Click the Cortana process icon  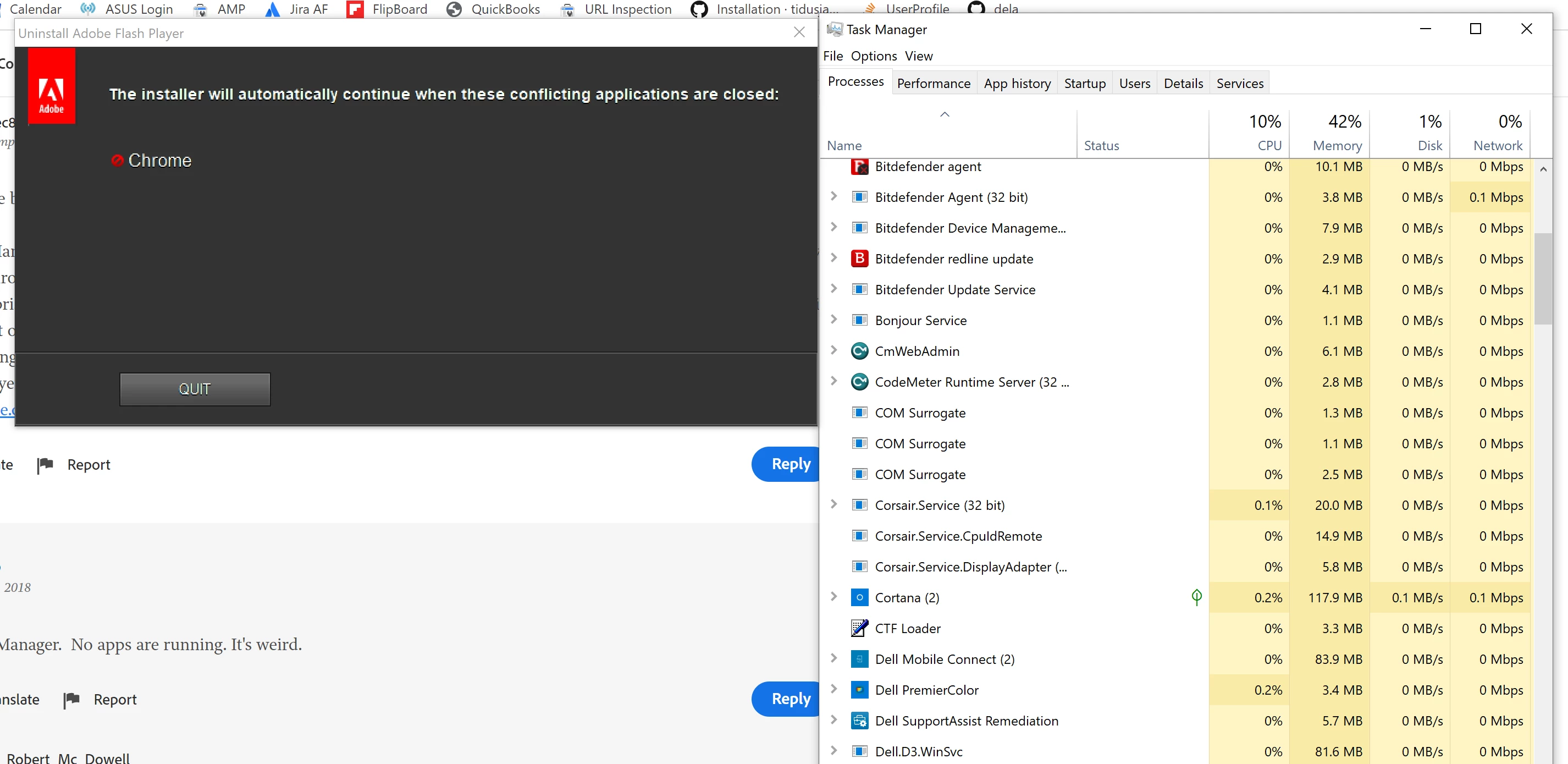coord(859,597)
